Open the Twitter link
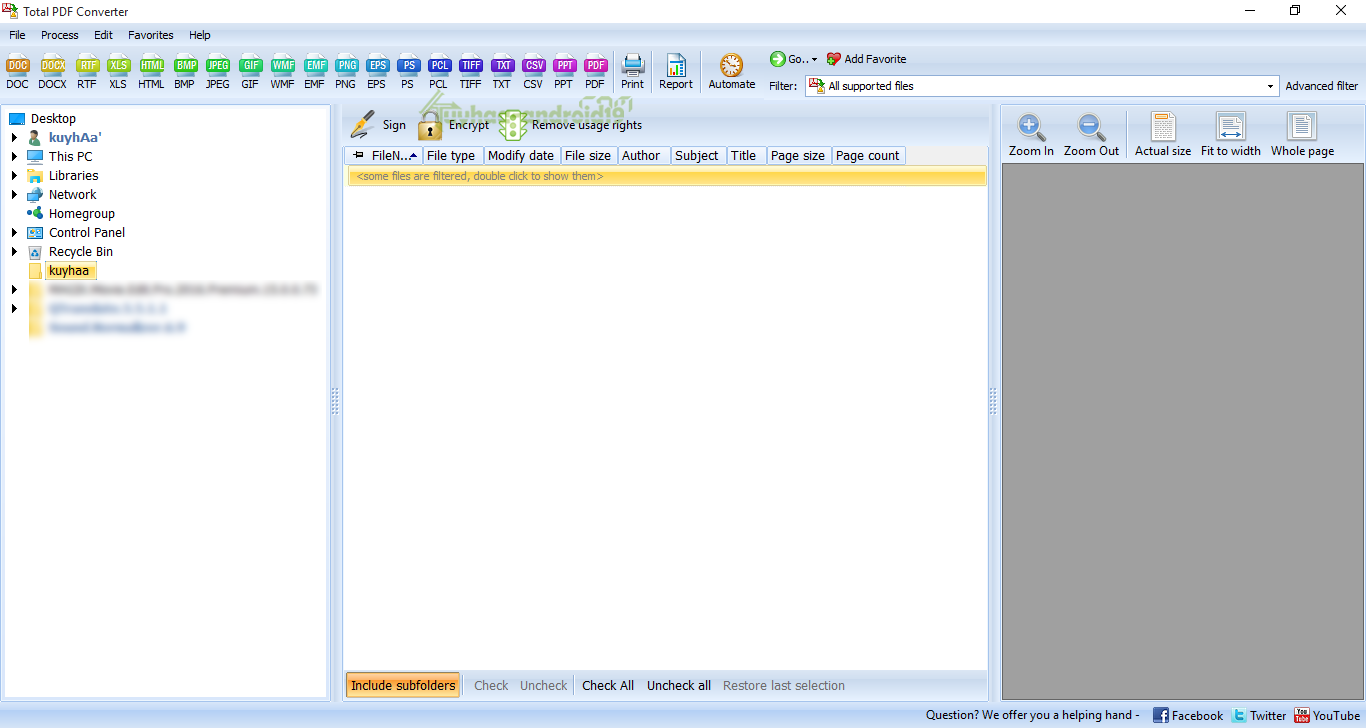Image resolution: width=1366 pixels, height=728 pixels. tap(1259, 715)
